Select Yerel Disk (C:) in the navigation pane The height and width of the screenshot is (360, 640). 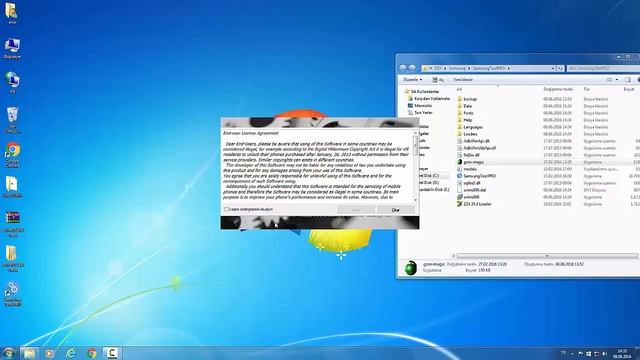(x=433, y=176)
